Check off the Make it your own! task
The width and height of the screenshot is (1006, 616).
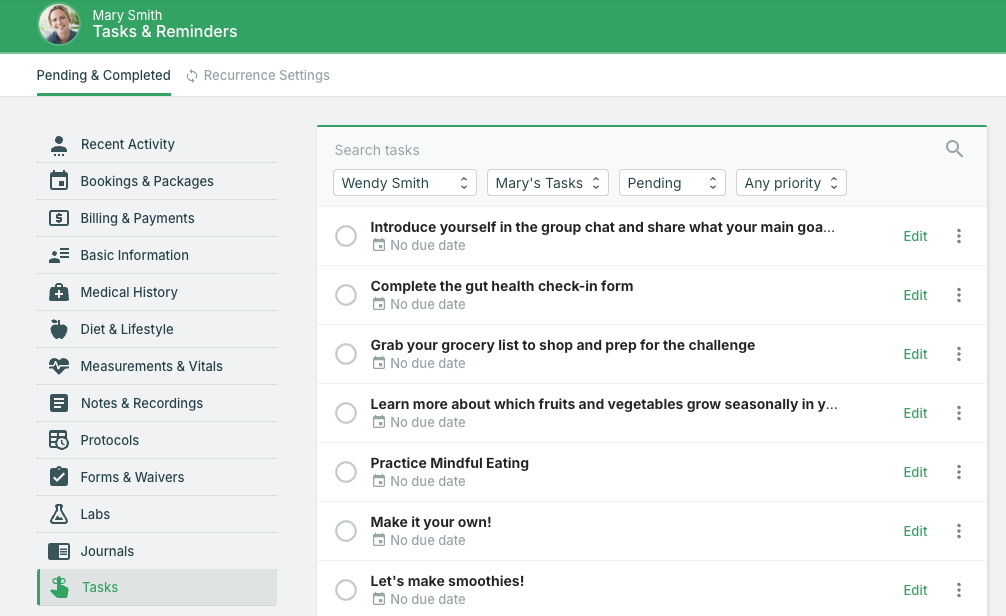(346, 531)
